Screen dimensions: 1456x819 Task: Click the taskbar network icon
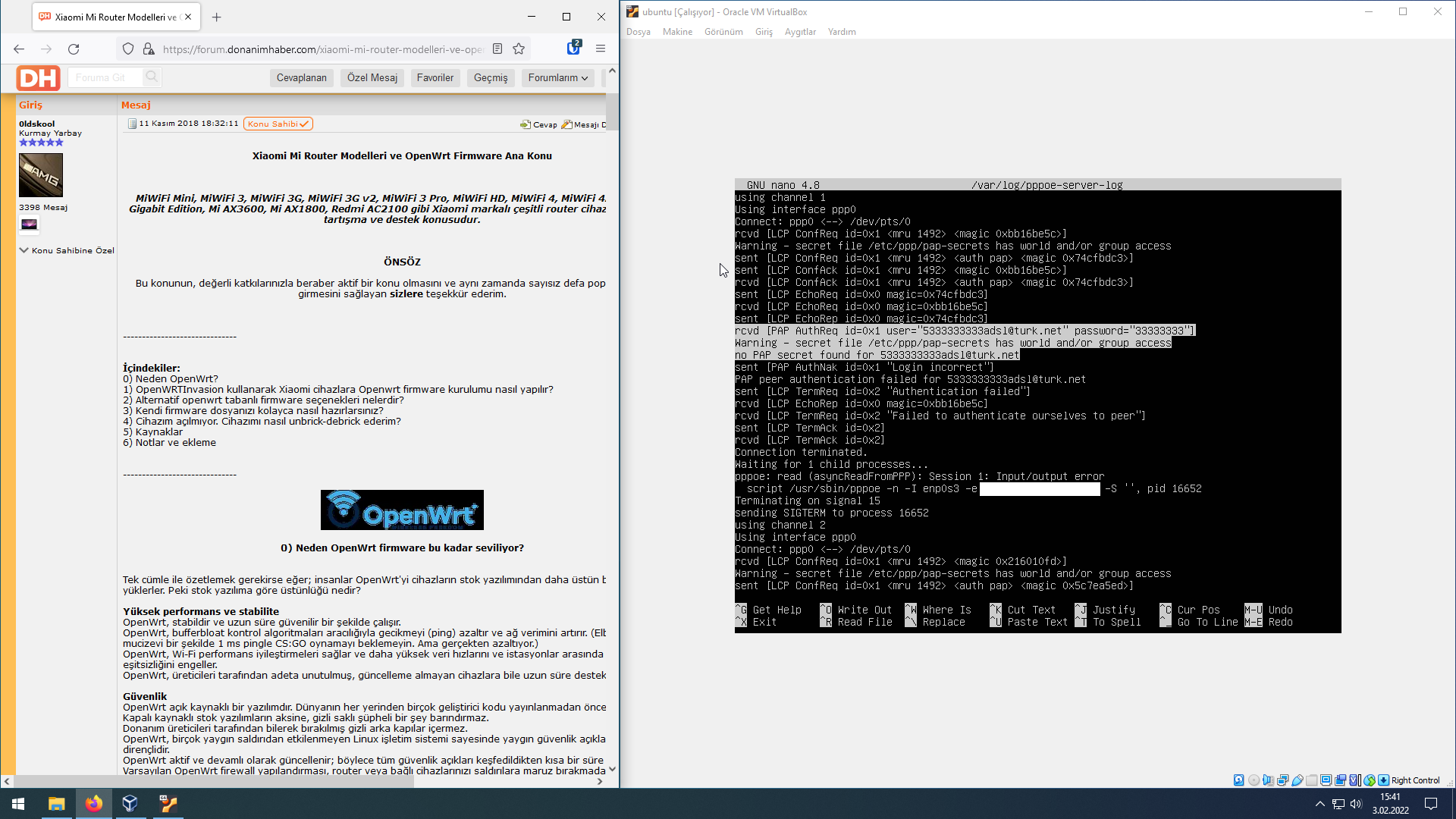pyautogui.click(x=1338, y=804)
